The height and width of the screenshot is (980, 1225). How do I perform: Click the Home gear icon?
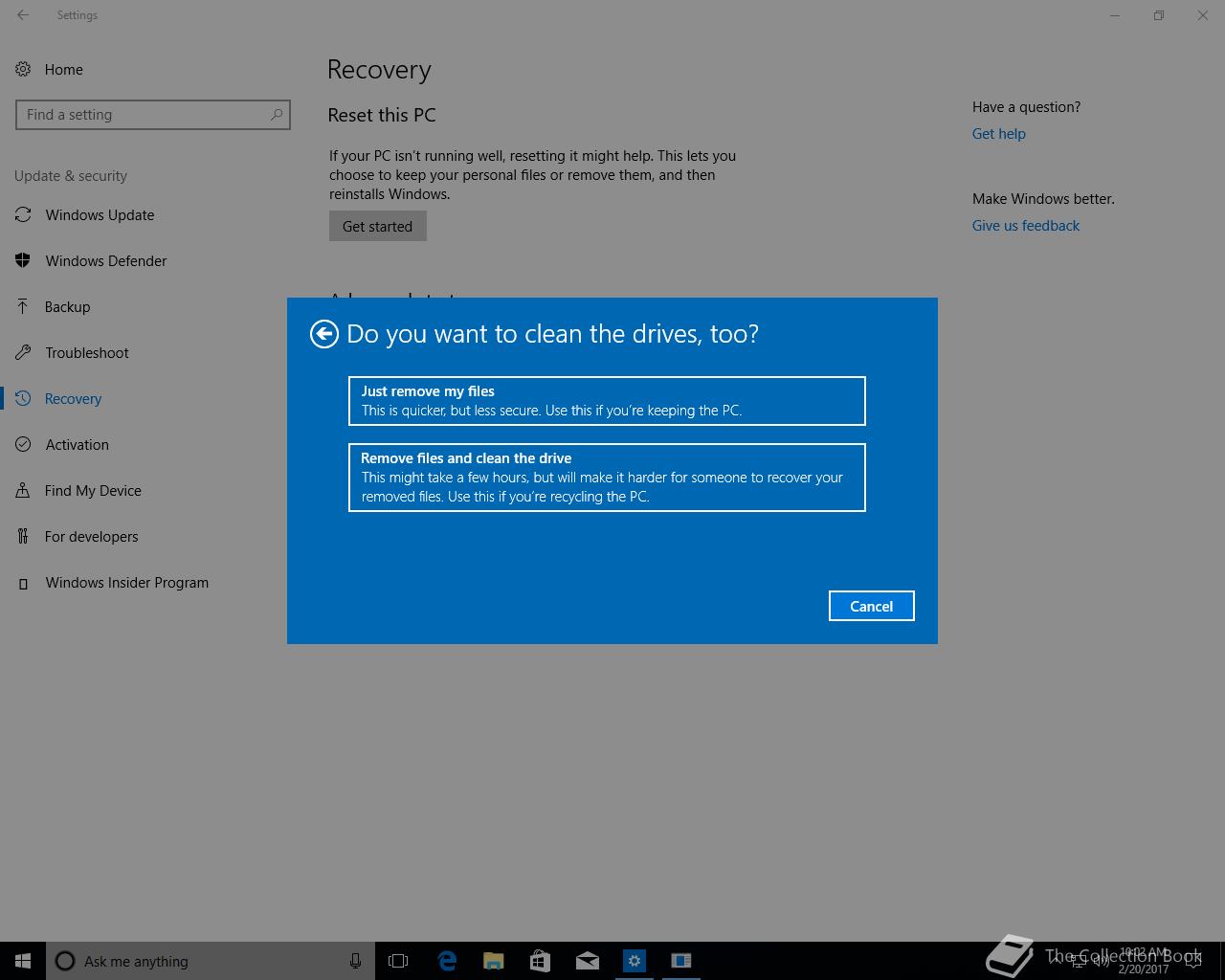(x=23, y=69)
